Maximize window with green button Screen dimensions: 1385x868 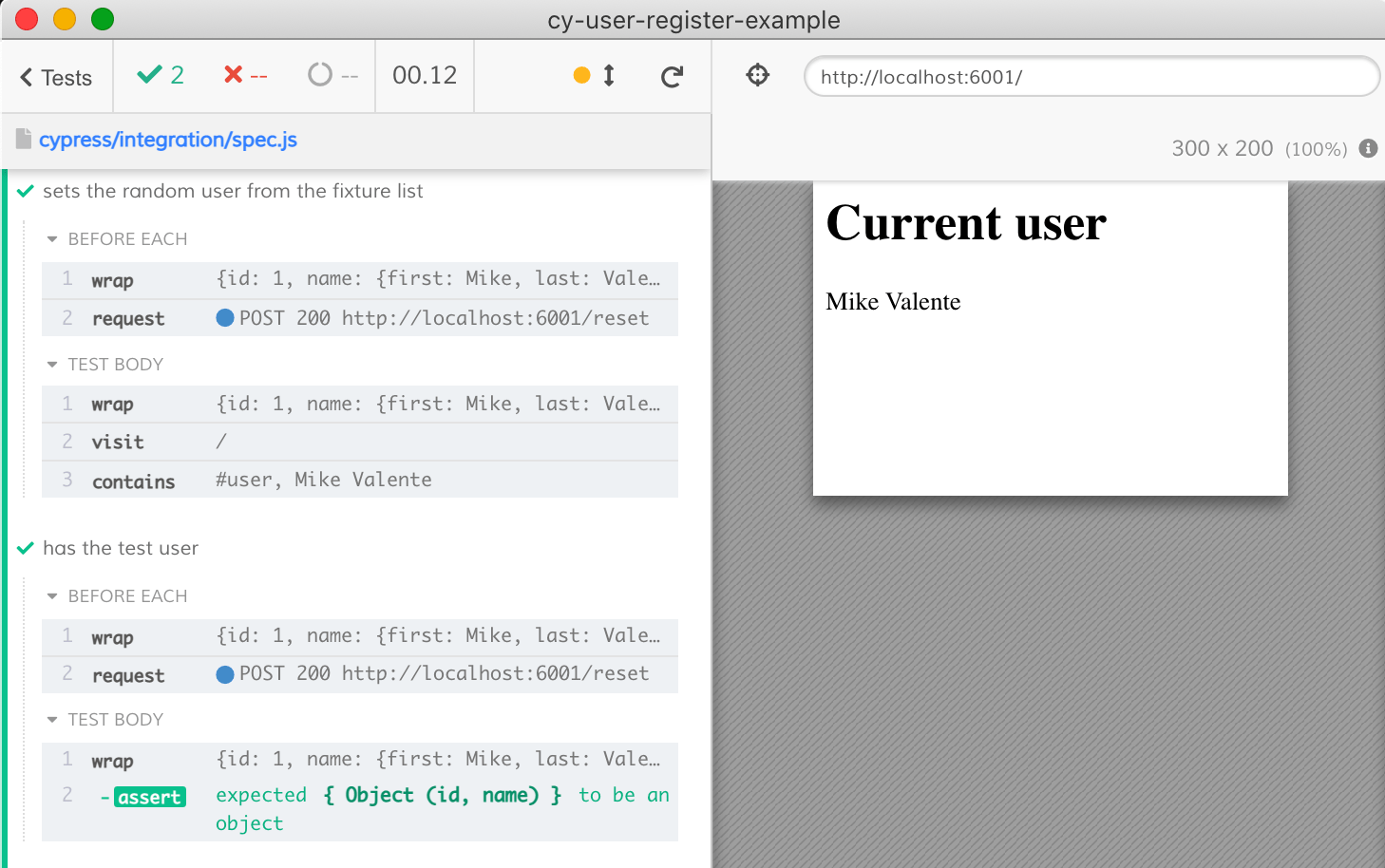[103, 19]
